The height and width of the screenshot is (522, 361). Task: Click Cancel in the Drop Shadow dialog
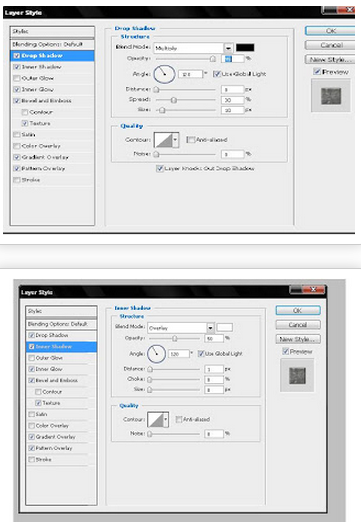pyautogui.click(x=330, y=45)
